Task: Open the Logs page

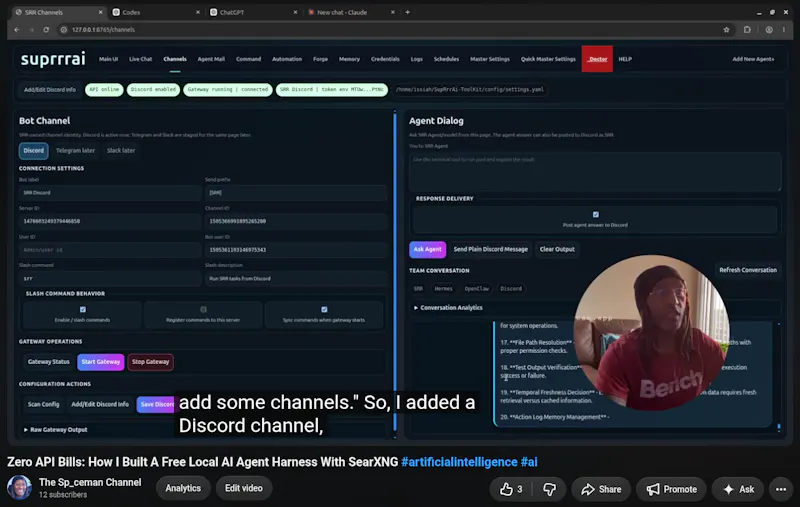Action: pos(416,59)
